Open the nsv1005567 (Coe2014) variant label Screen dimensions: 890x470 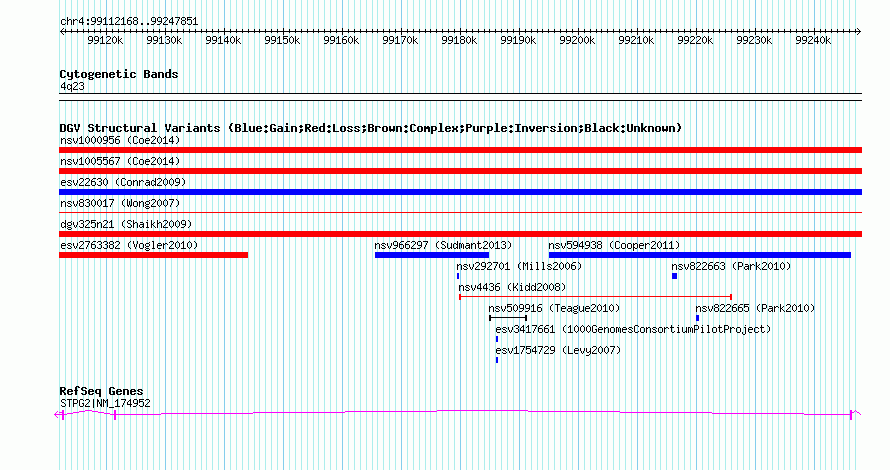(120, 161)
